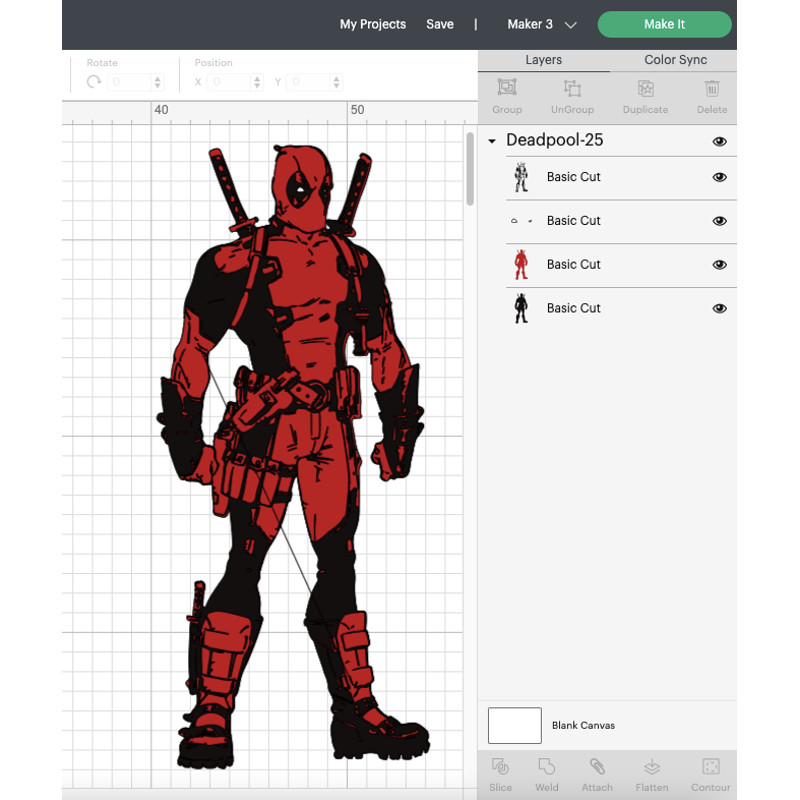This screenshot has height=800, width=800.
Task: Open My Projects link
Action: tap(372, 24)
